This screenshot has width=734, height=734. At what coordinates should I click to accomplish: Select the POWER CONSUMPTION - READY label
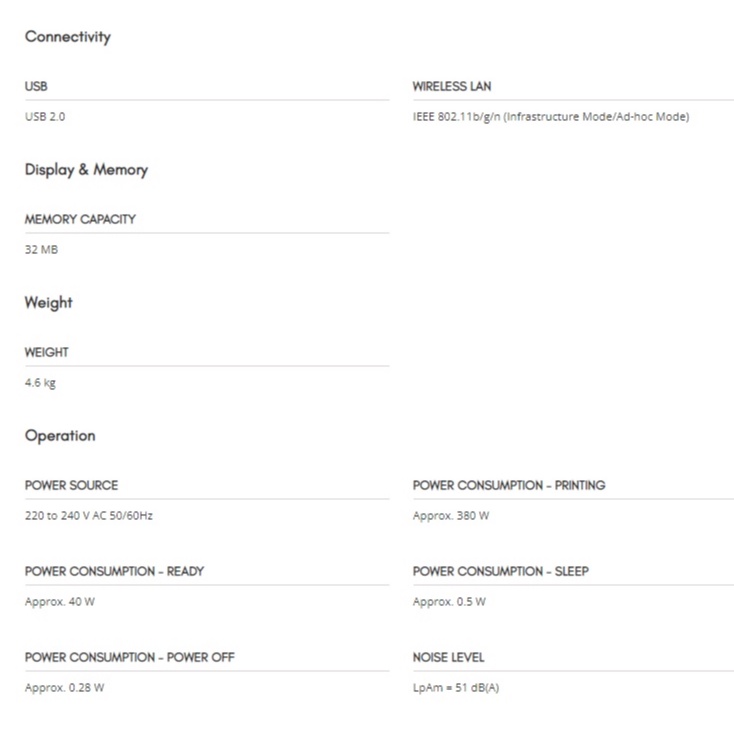114,571
